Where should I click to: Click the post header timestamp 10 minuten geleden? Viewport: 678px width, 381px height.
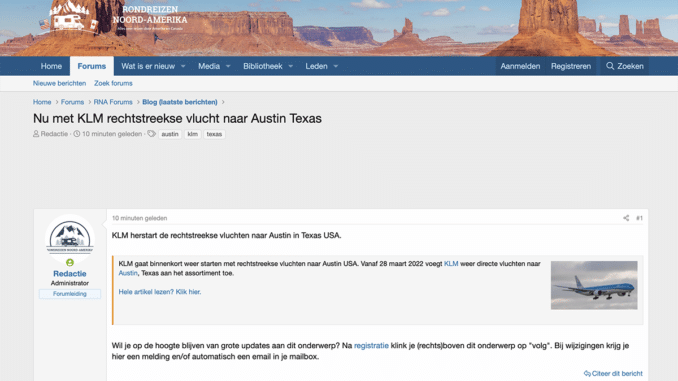pyautogui.click(x=140, y=218)
